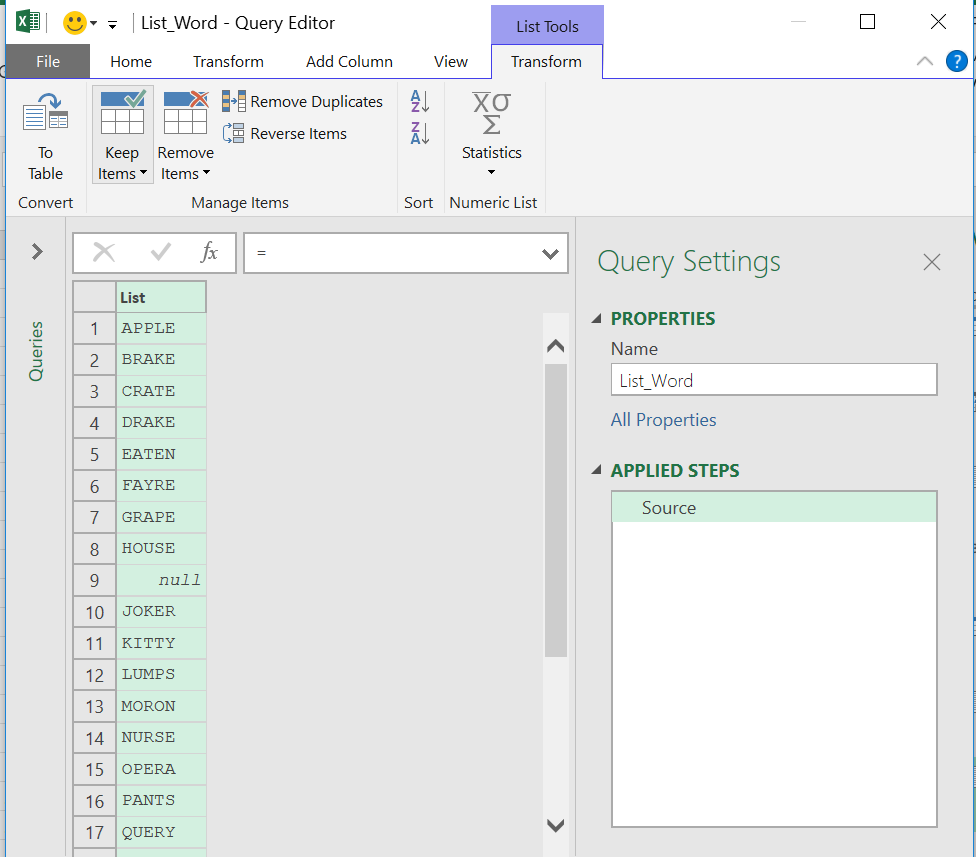Click the table corner select-all cell
This screenshot has width=976, height=857.
(95, 297)
